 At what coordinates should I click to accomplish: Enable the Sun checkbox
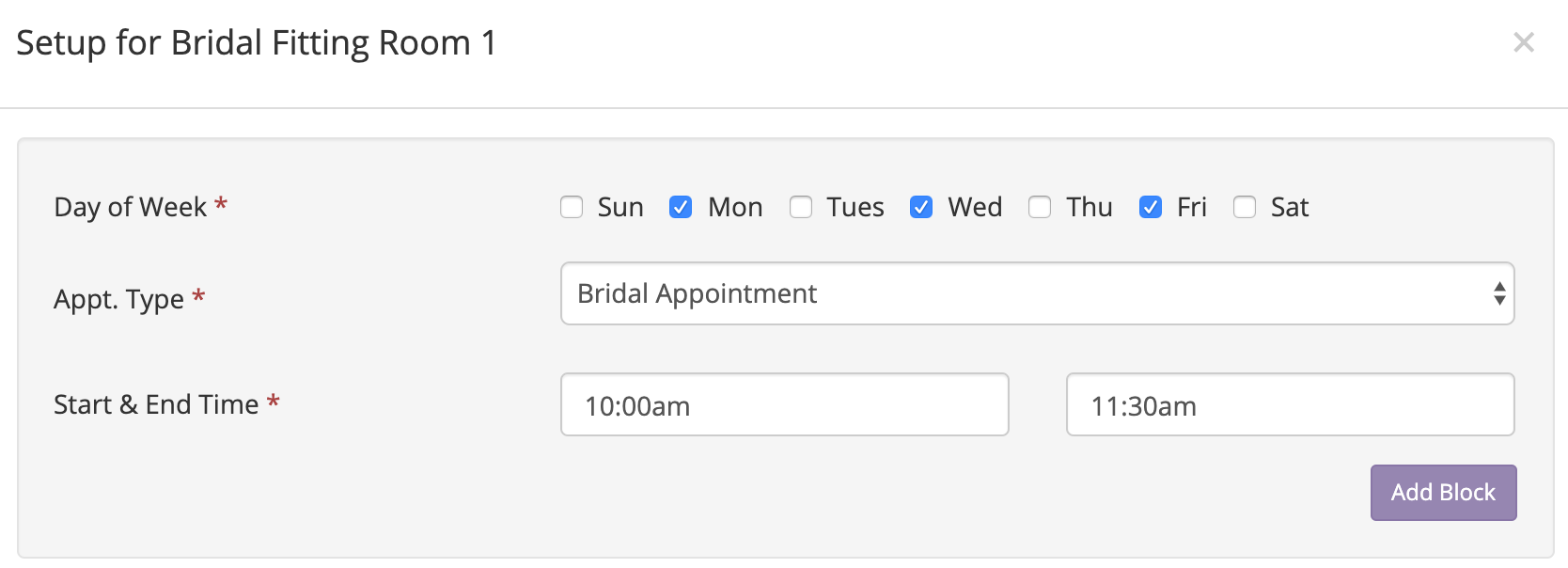click(x=572, y=207)
